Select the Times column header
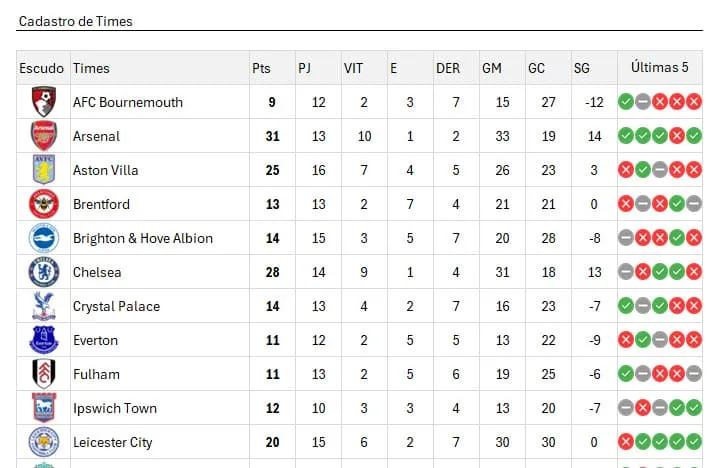 (x=91, y=68)
